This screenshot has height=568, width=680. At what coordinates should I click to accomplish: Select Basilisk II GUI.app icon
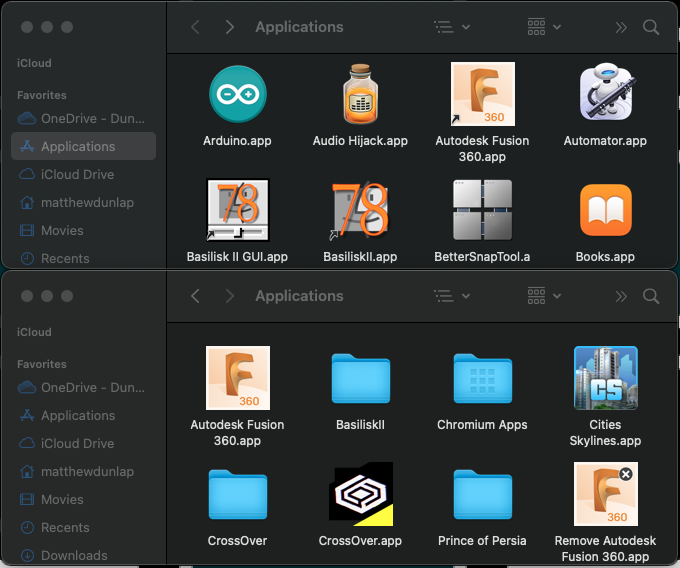pyautogui.click(x=238, y=210)
